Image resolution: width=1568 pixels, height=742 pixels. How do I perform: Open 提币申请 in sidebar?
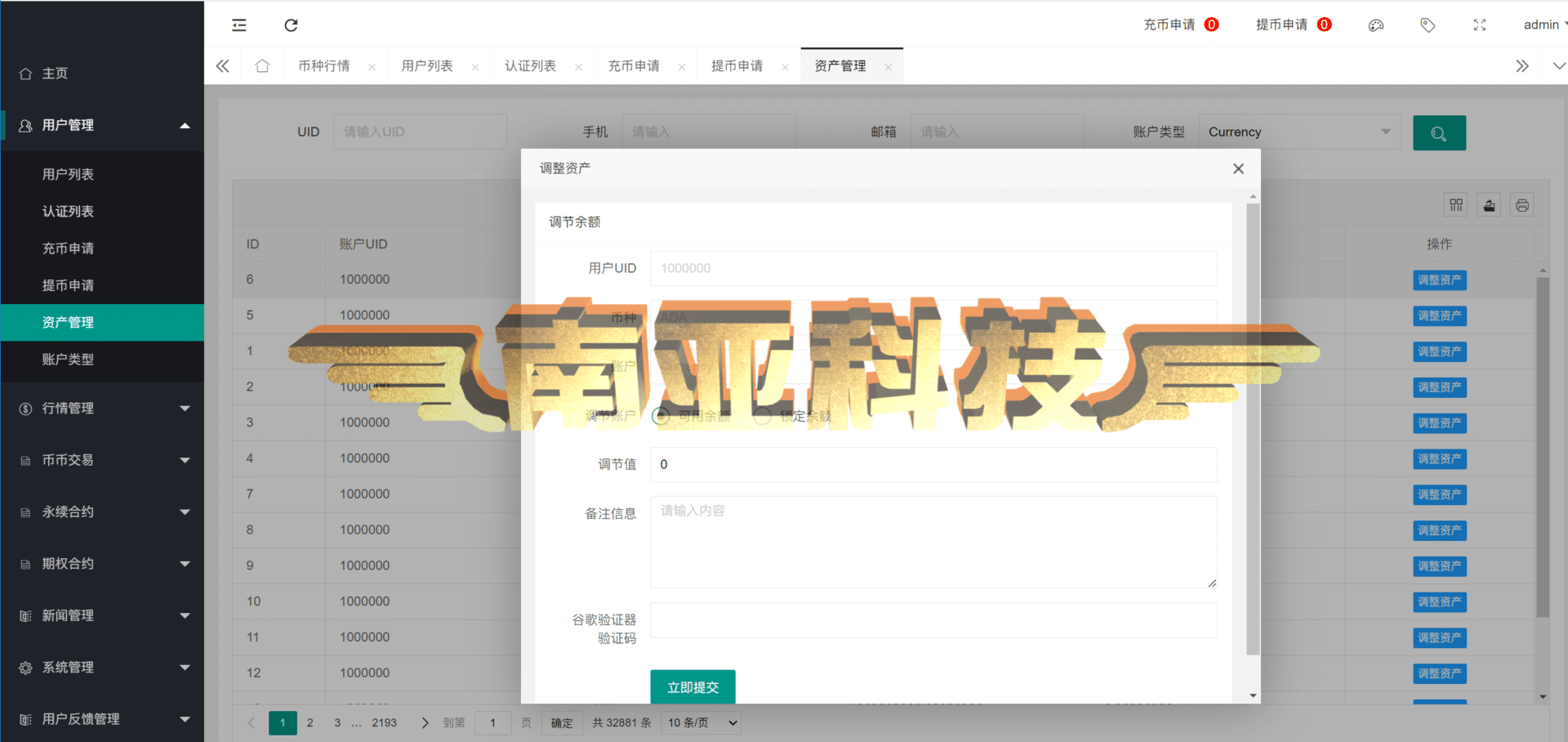pyautogui.click(x=102, y=285)
